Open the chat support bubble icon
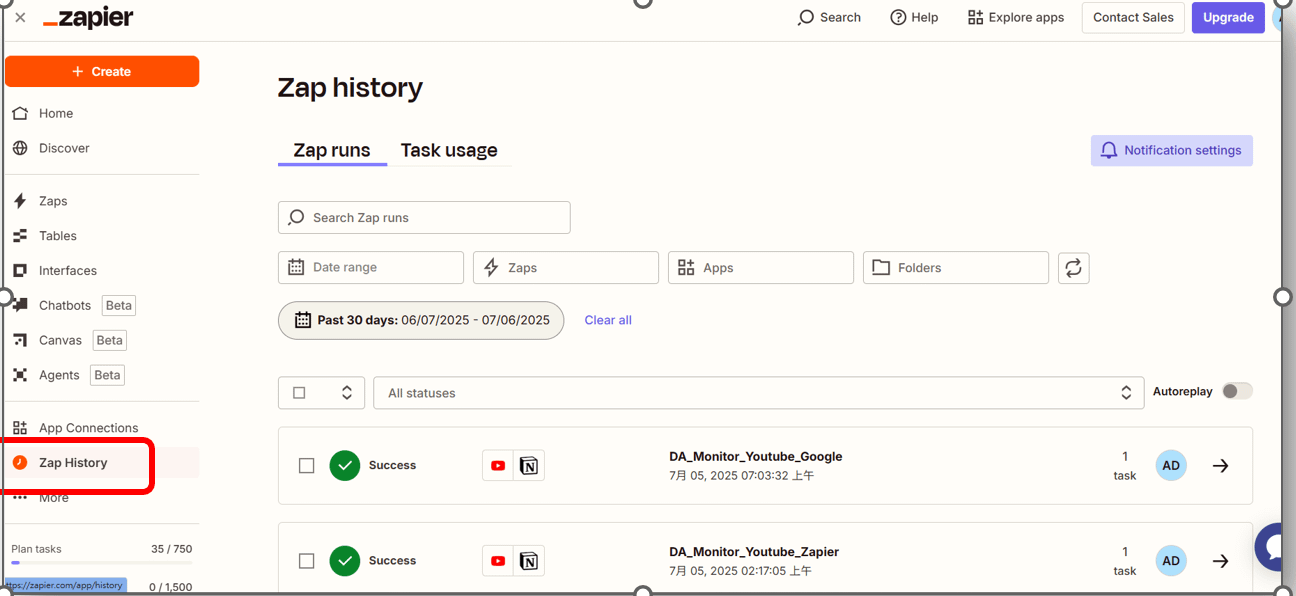Viewport: 1296px width, 596px height. 1275,546
